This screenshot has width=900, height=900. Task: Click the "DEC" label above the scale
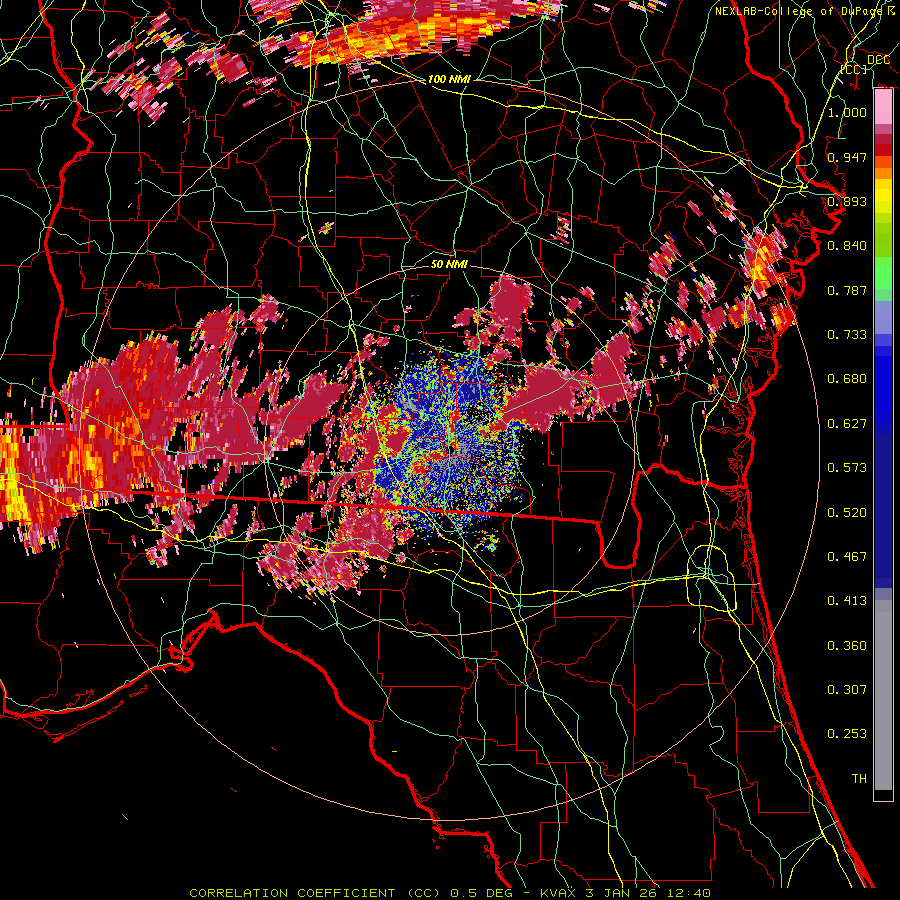pos(879,60)
